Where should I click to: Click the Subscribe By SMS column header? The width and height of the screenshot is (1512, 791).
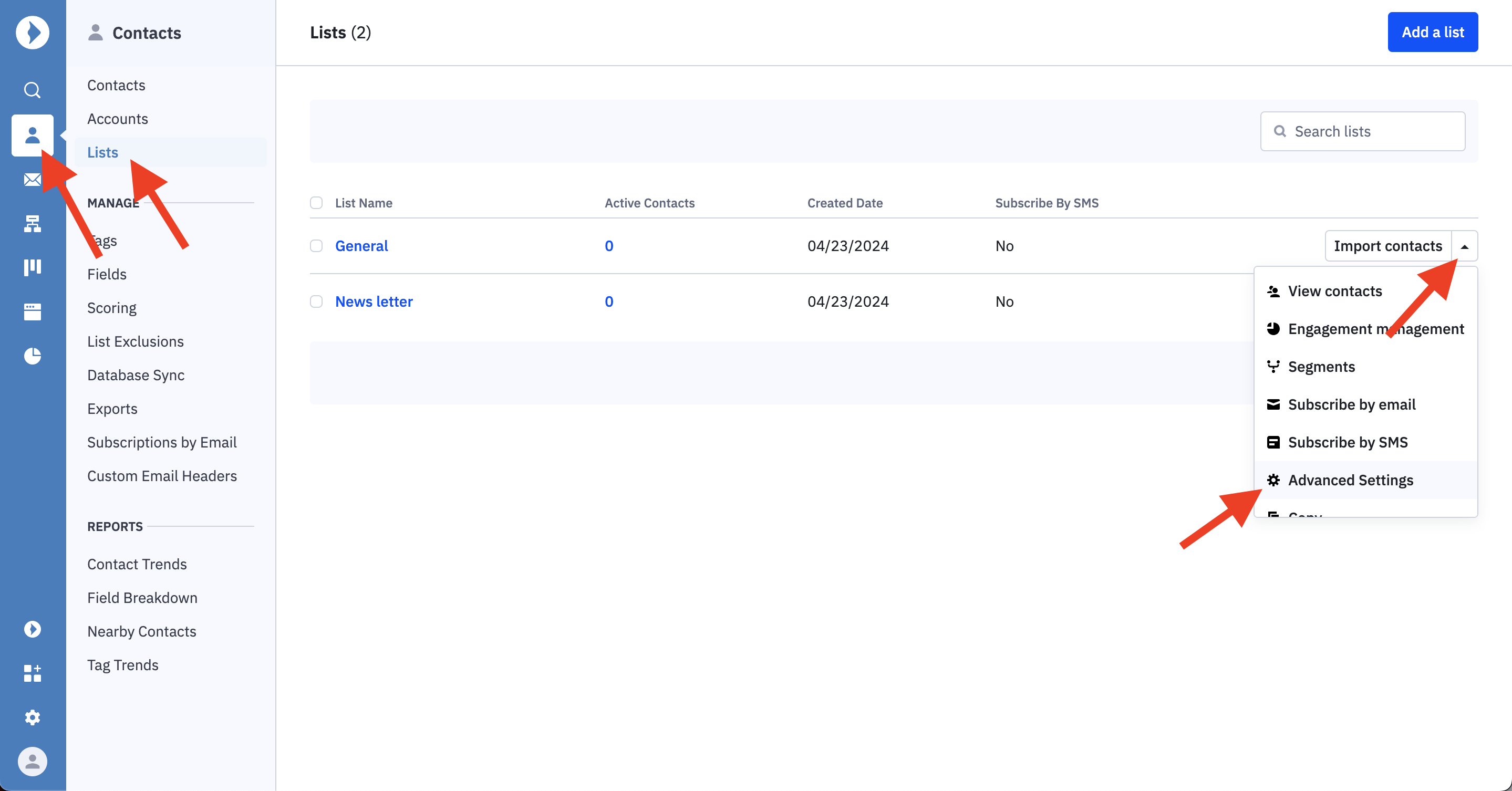(x=1047, y=203)
